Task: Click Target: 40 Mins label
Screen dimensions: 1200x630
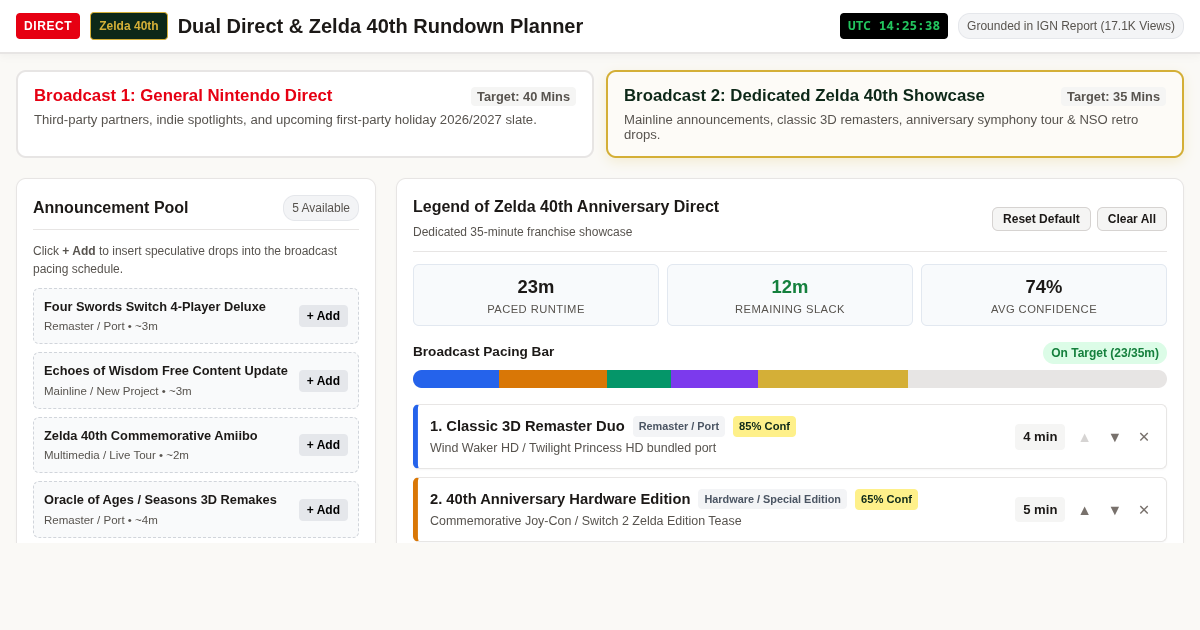Action: coord(523,97)
